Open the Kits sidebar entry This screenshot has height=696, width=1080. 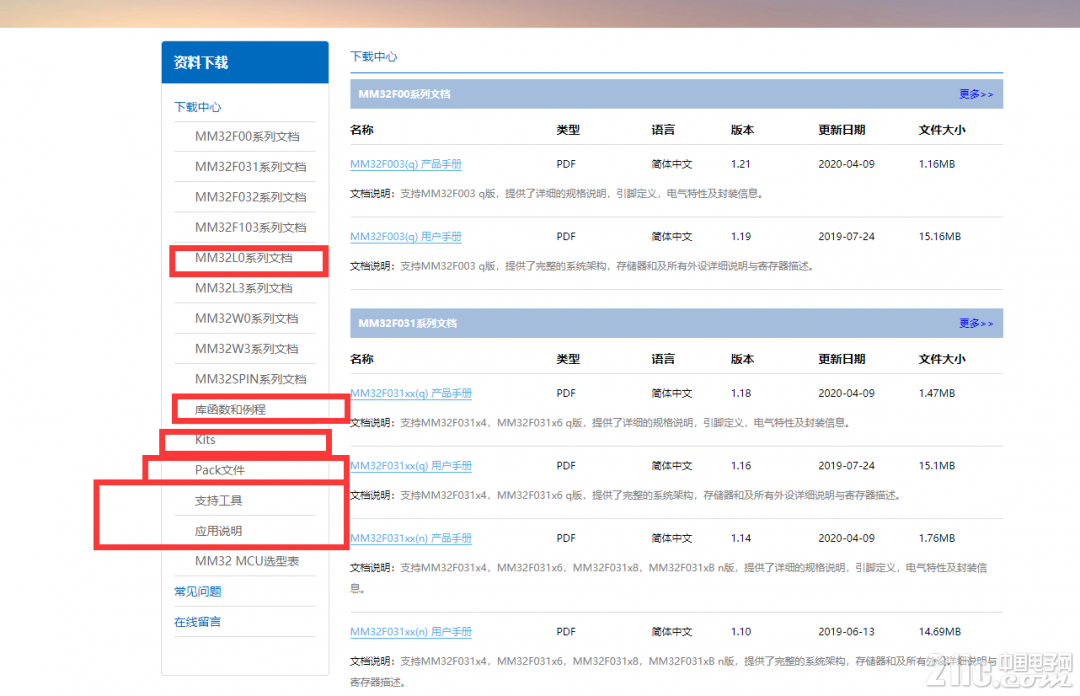coord(205,440)
